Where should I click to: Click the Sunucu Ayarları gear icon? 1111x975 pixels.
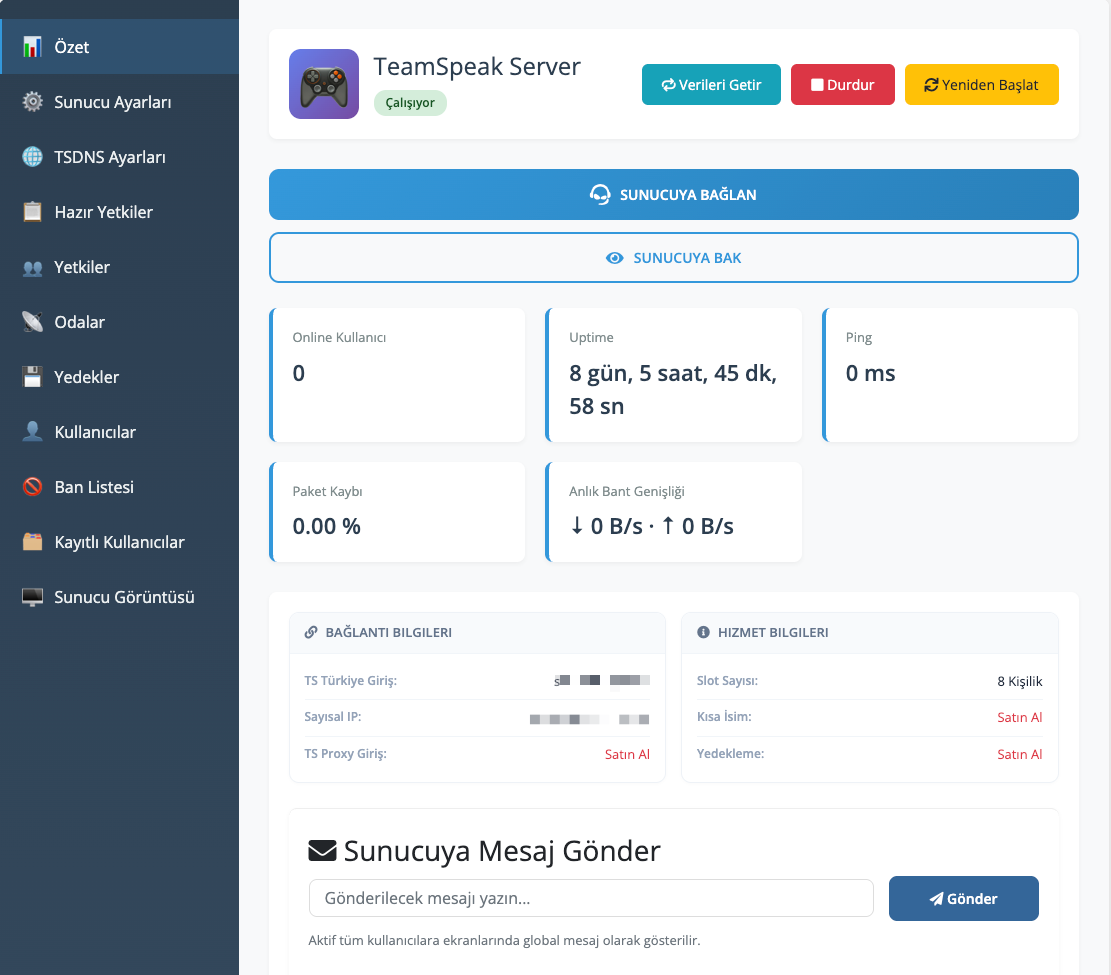click(32, 102)
